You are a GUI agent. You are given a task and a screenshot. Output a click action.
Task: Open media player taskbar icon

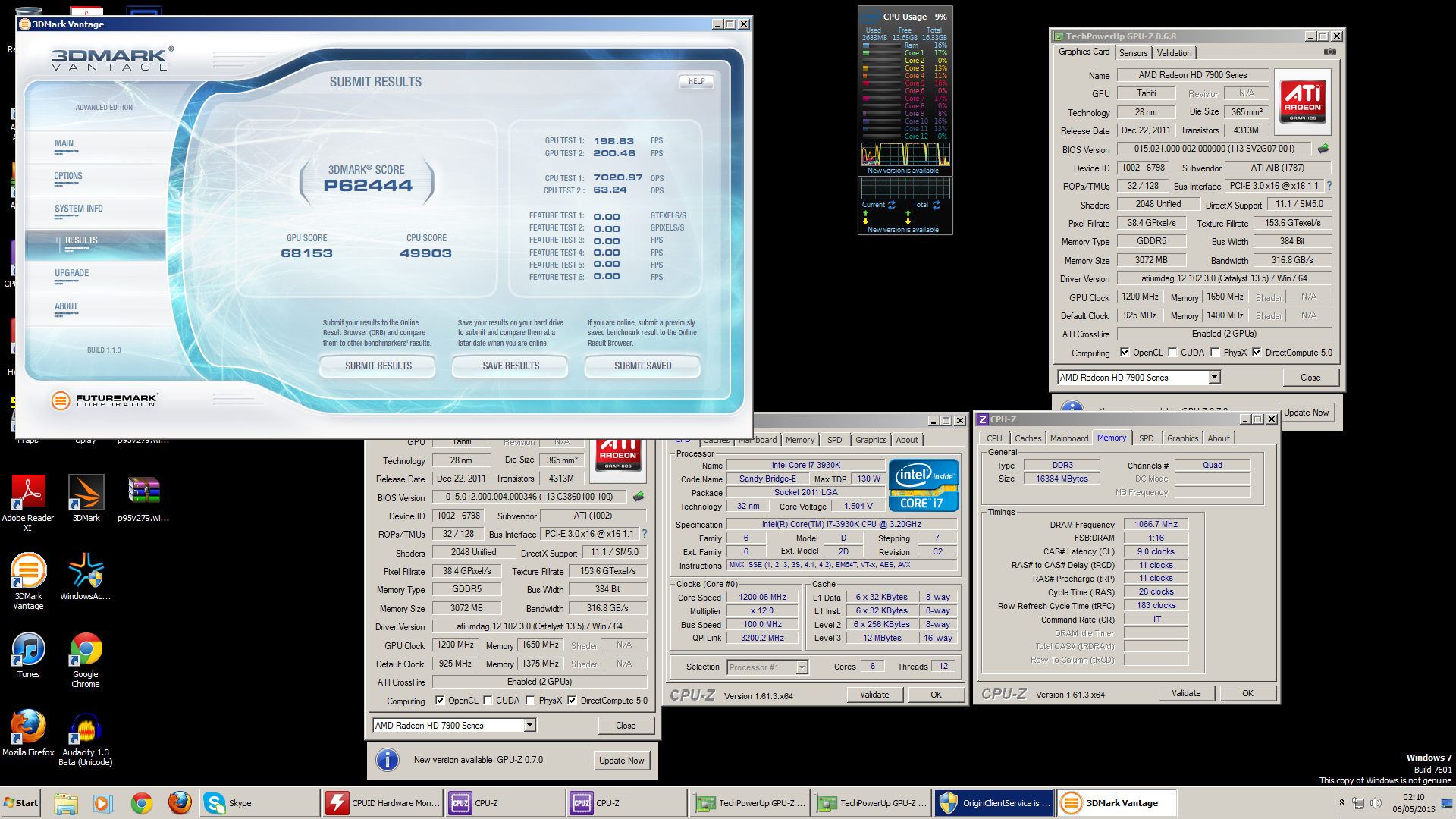[103, 803]
